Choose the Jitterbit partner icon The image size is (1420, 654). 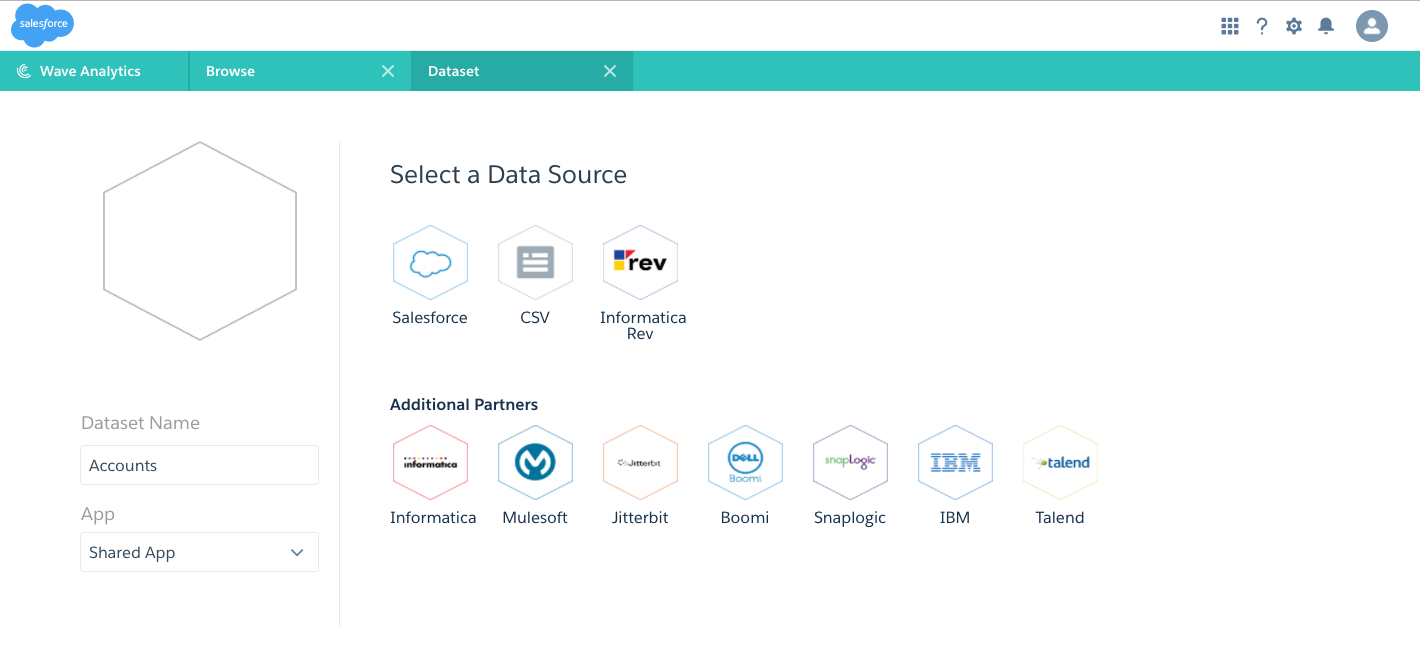point(640,462)
